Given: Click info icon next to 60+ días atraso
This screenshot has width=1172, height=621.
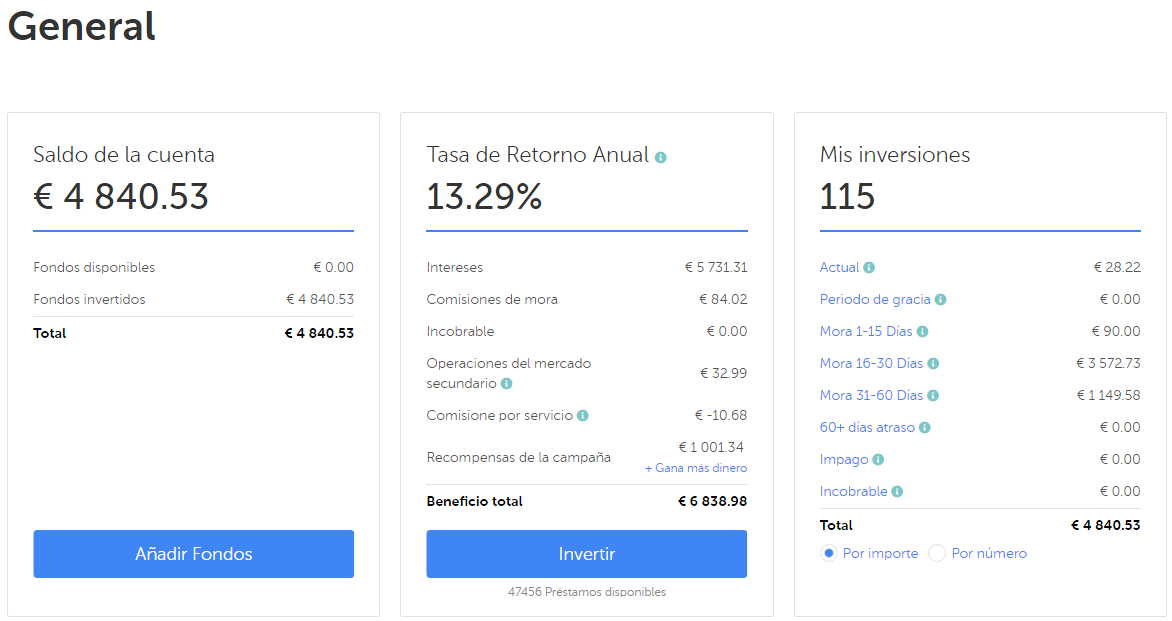Looking at the screenshot, I should tap(925, 428).
